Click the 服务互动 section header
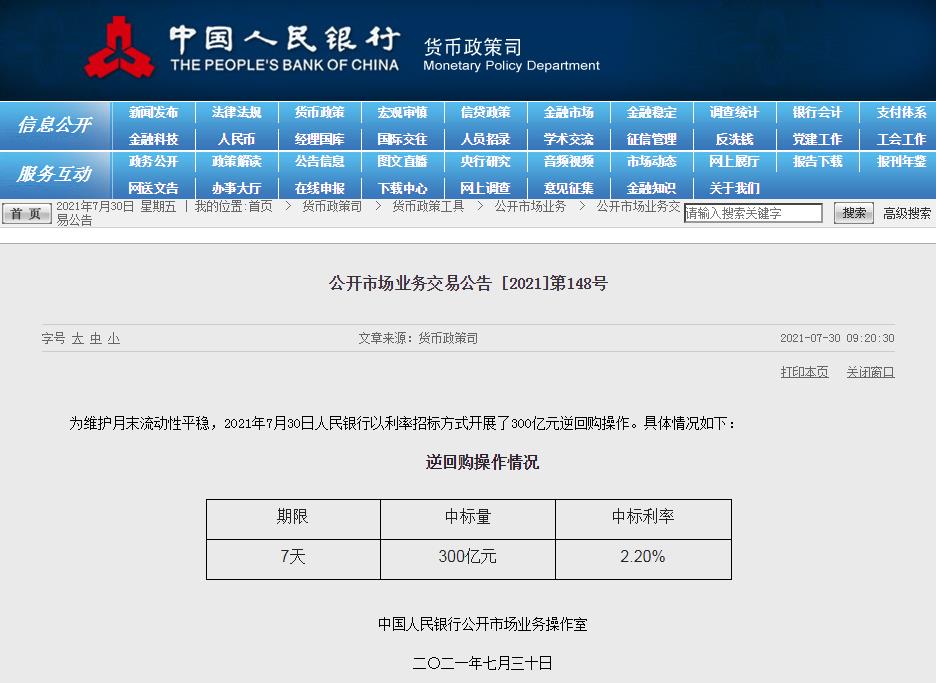Screen dimensions: 936x683 (54, 174)
